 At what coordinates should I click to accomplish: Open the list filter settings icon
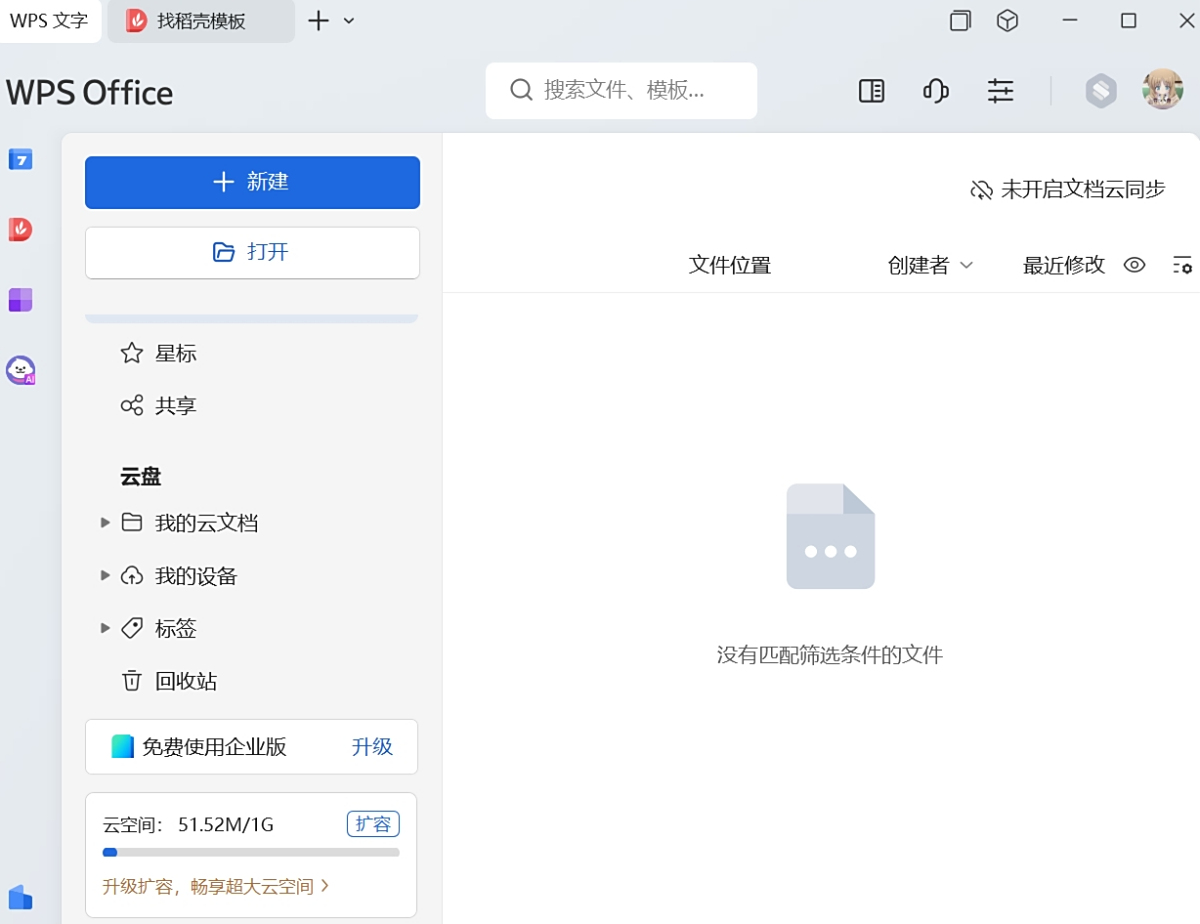point(1182,265)
